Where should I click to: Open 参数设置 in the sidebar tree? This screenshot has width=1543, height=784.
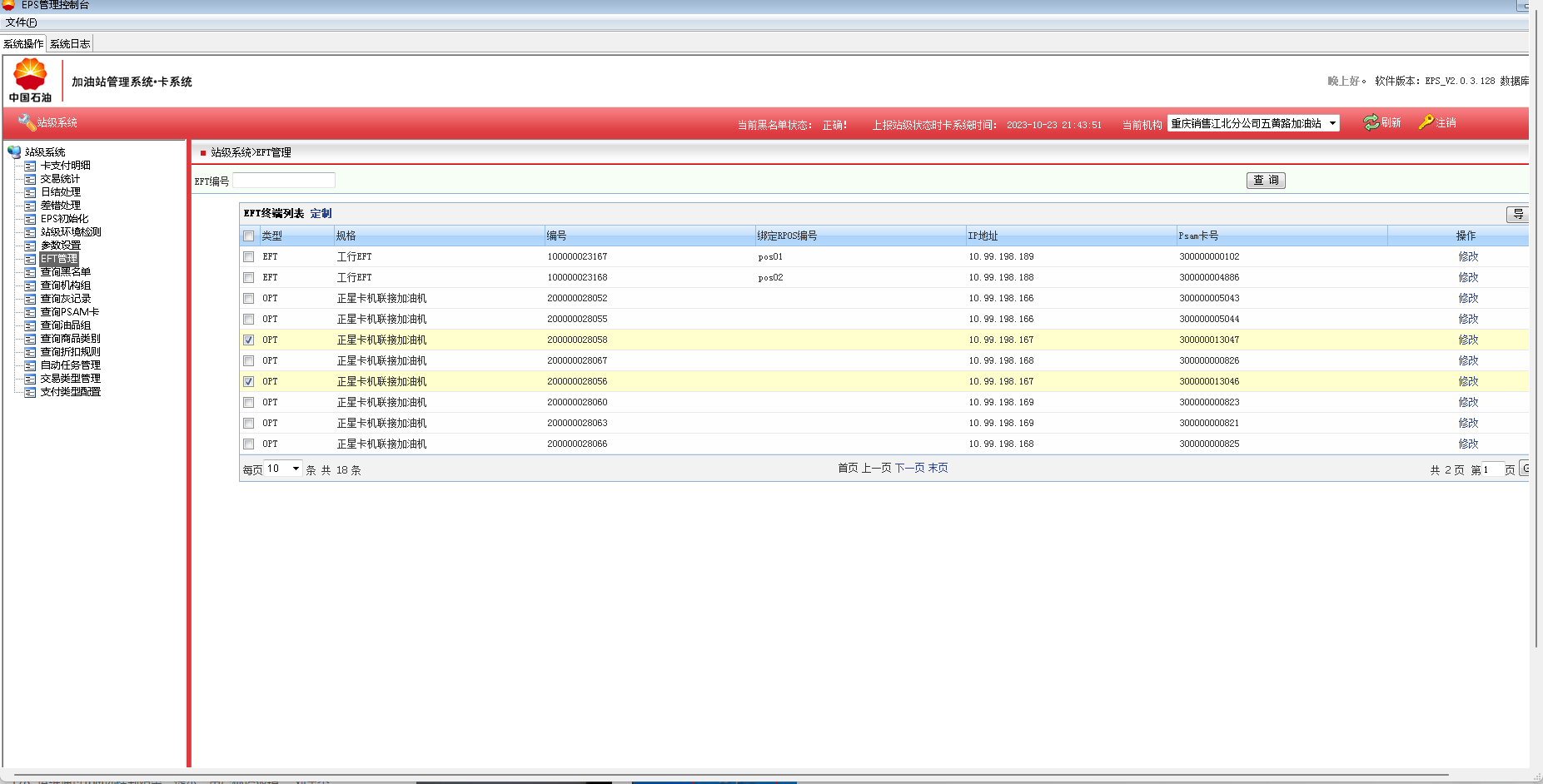pos(61,246)
